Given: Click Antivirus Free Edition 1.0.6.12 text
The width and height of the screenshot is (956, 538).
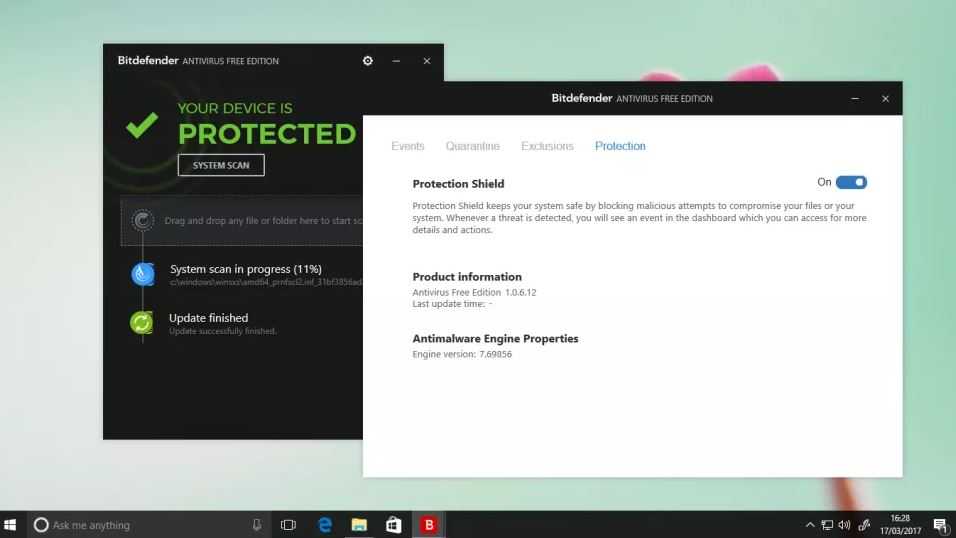Looking at the screenshot, I should click(x=474, y=292).
